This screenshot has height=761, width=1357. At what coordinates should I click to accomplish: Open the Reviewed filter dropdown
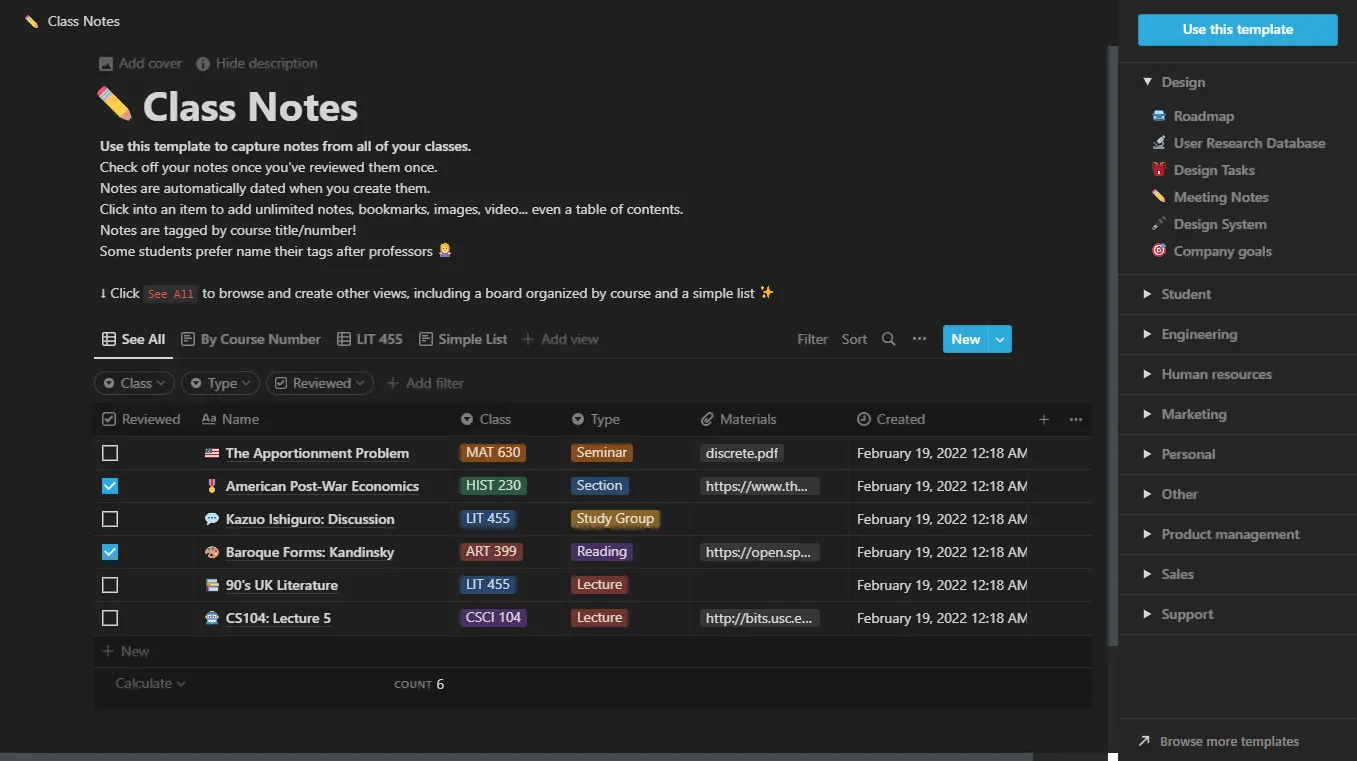(319, 383)
